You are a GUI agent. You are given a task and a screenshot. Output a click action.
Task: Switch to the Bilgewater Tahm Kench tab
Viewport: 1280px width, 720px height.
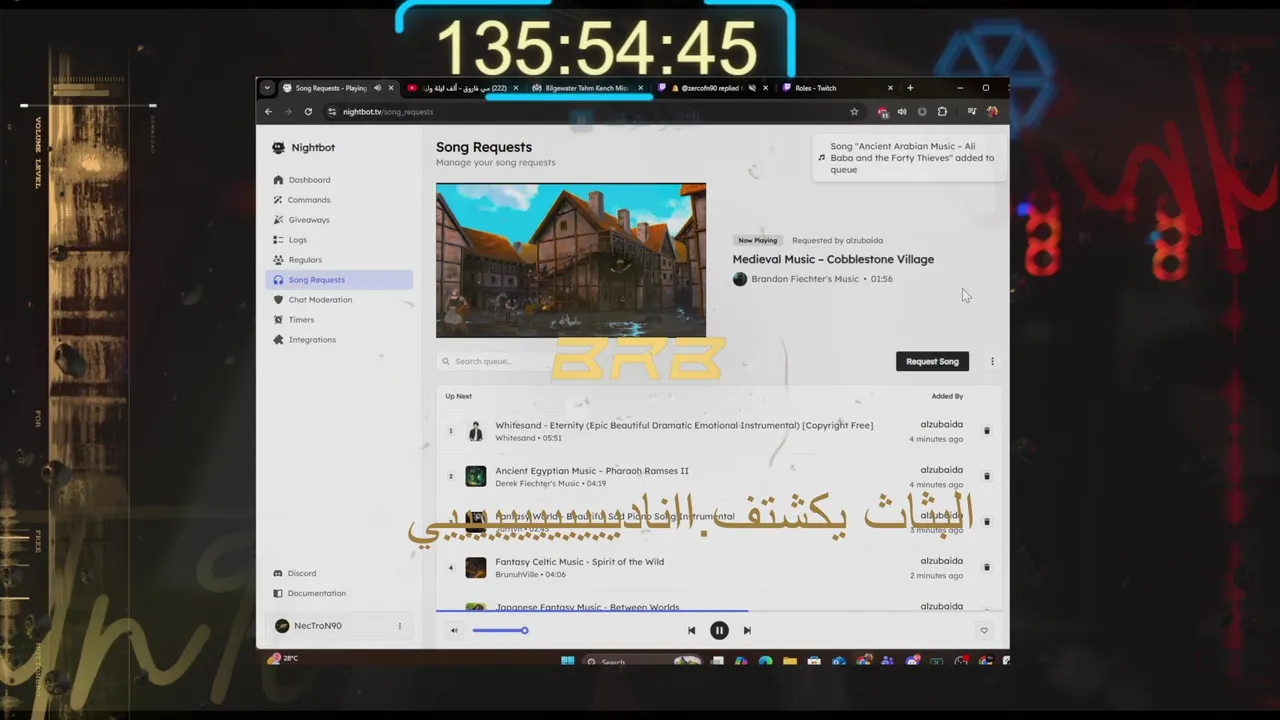coord(587,88)
